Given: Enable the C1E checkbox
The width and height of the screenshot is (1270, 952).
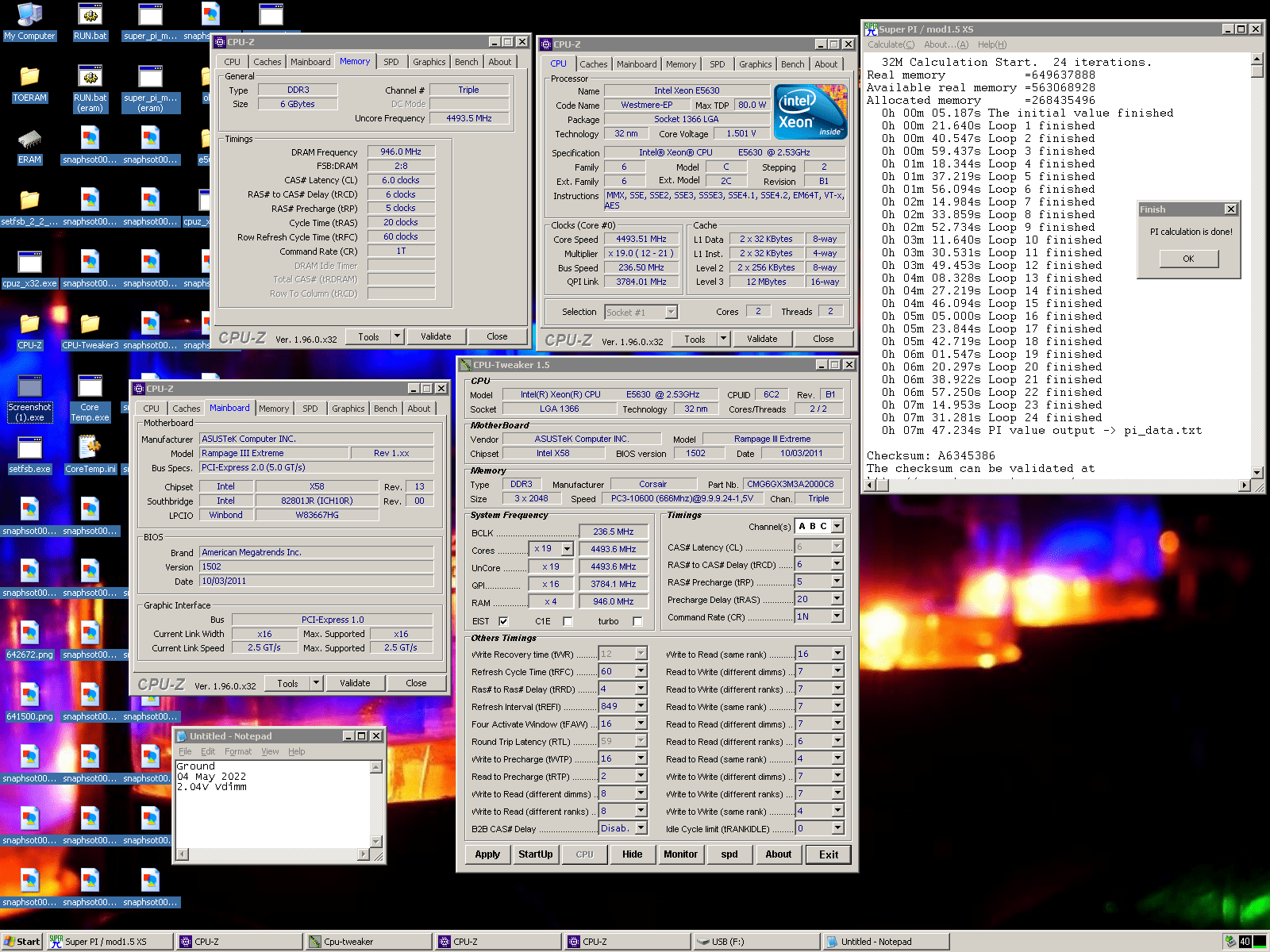Looking at the screenshot, I should click(568, 621).
